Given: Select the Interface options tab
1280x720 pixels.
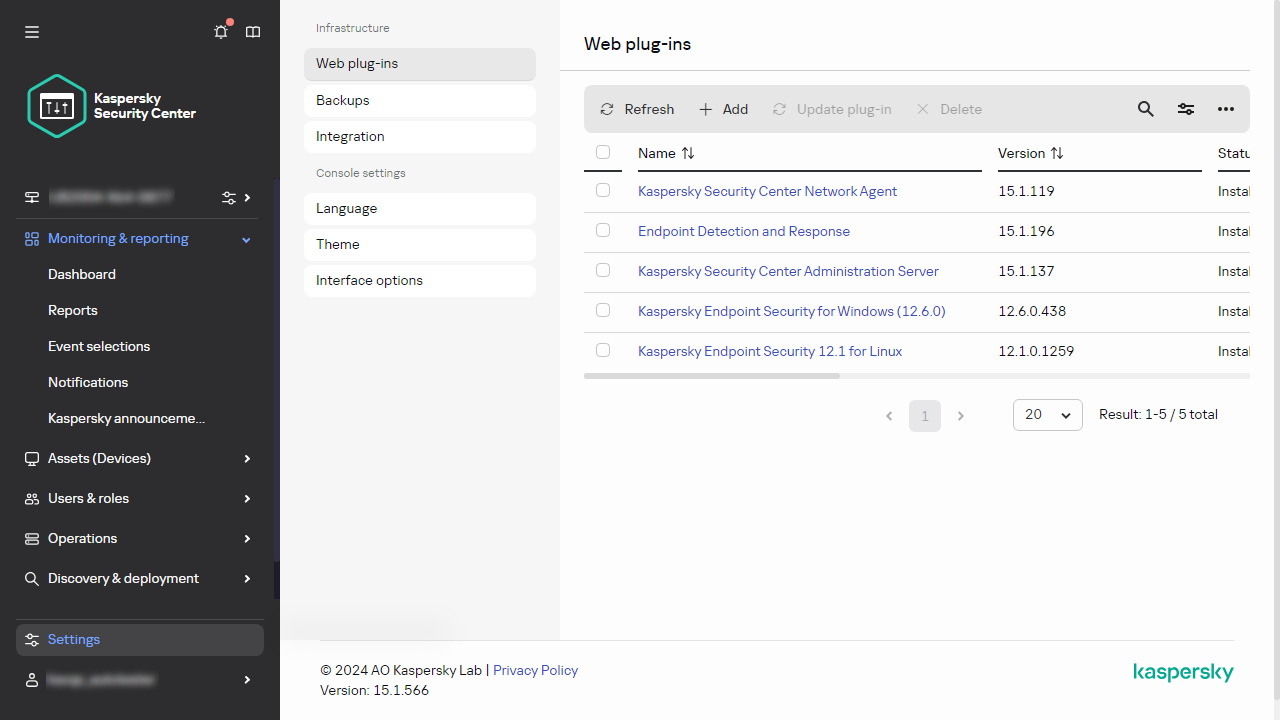Looking at the screenshot, I should pos(420,280).
